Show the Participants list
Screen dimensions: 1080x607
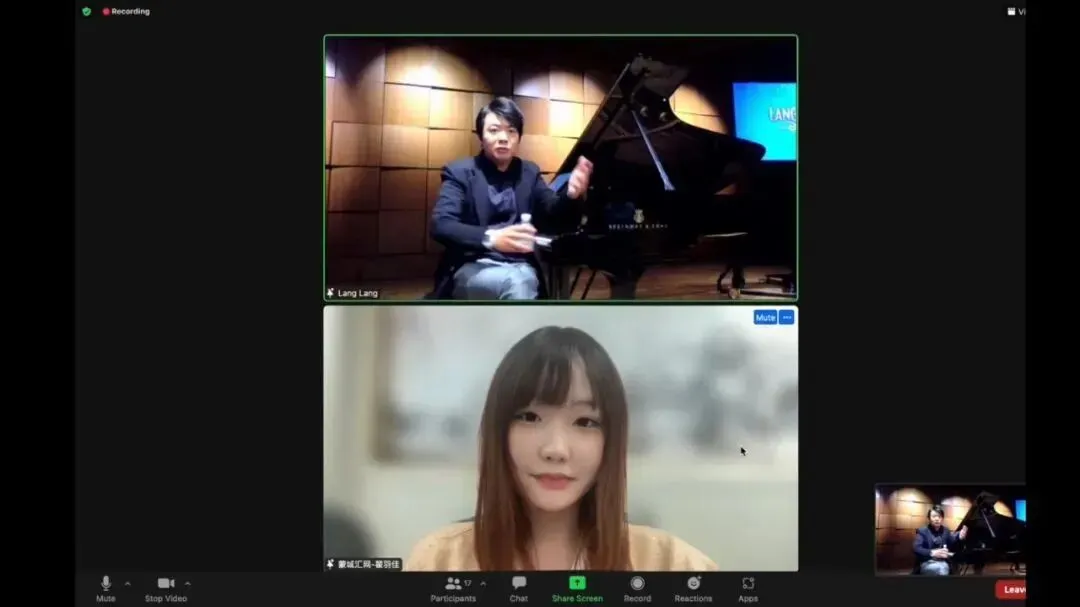tap(452, 585)
